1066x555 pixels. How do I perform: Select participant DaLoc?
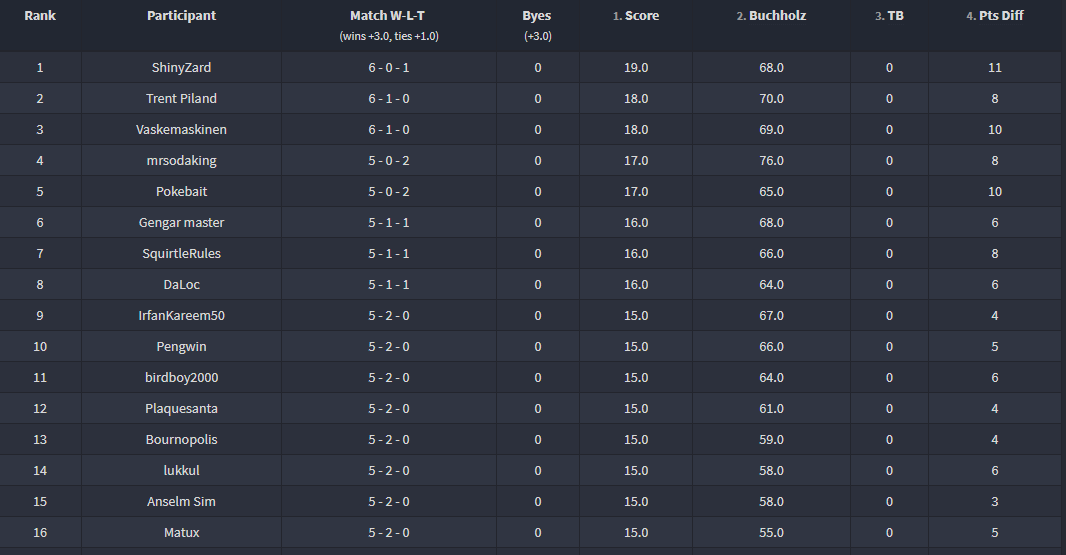click(x=182, y=284)
